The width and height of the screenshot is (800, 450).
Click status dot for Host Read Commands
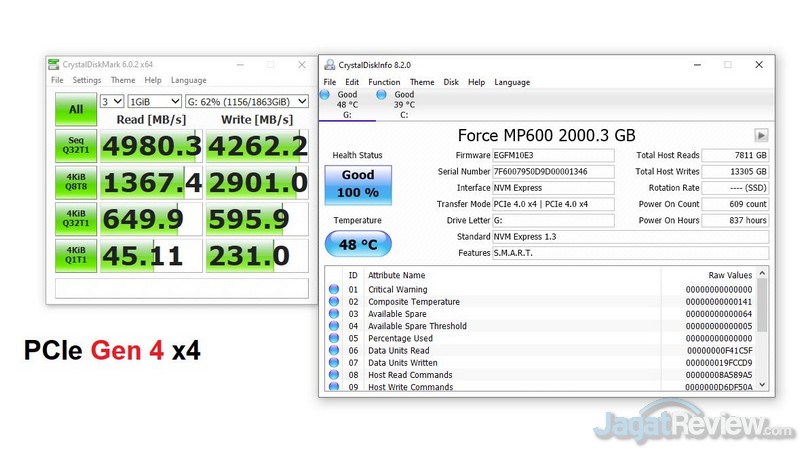tap(334, 375)
